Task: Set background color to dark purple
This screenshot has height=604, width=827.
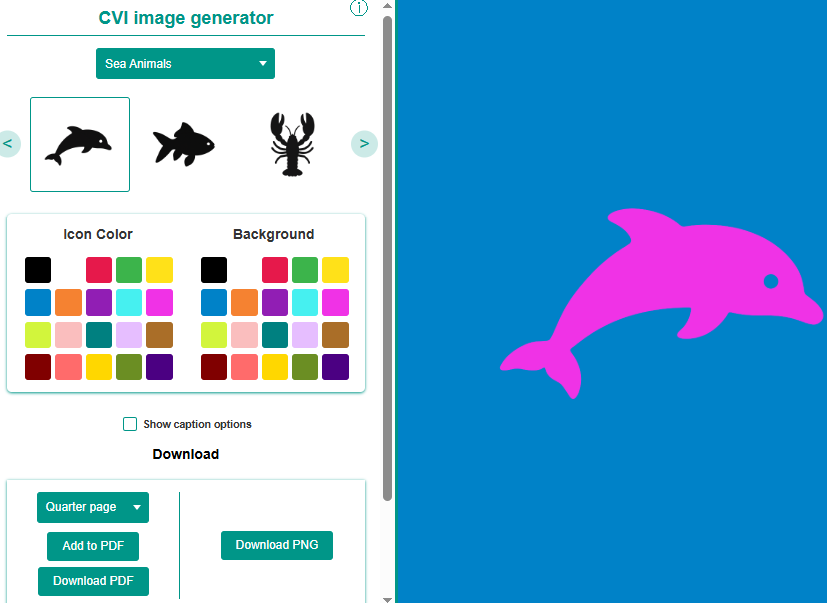Action: click(335, 367)
